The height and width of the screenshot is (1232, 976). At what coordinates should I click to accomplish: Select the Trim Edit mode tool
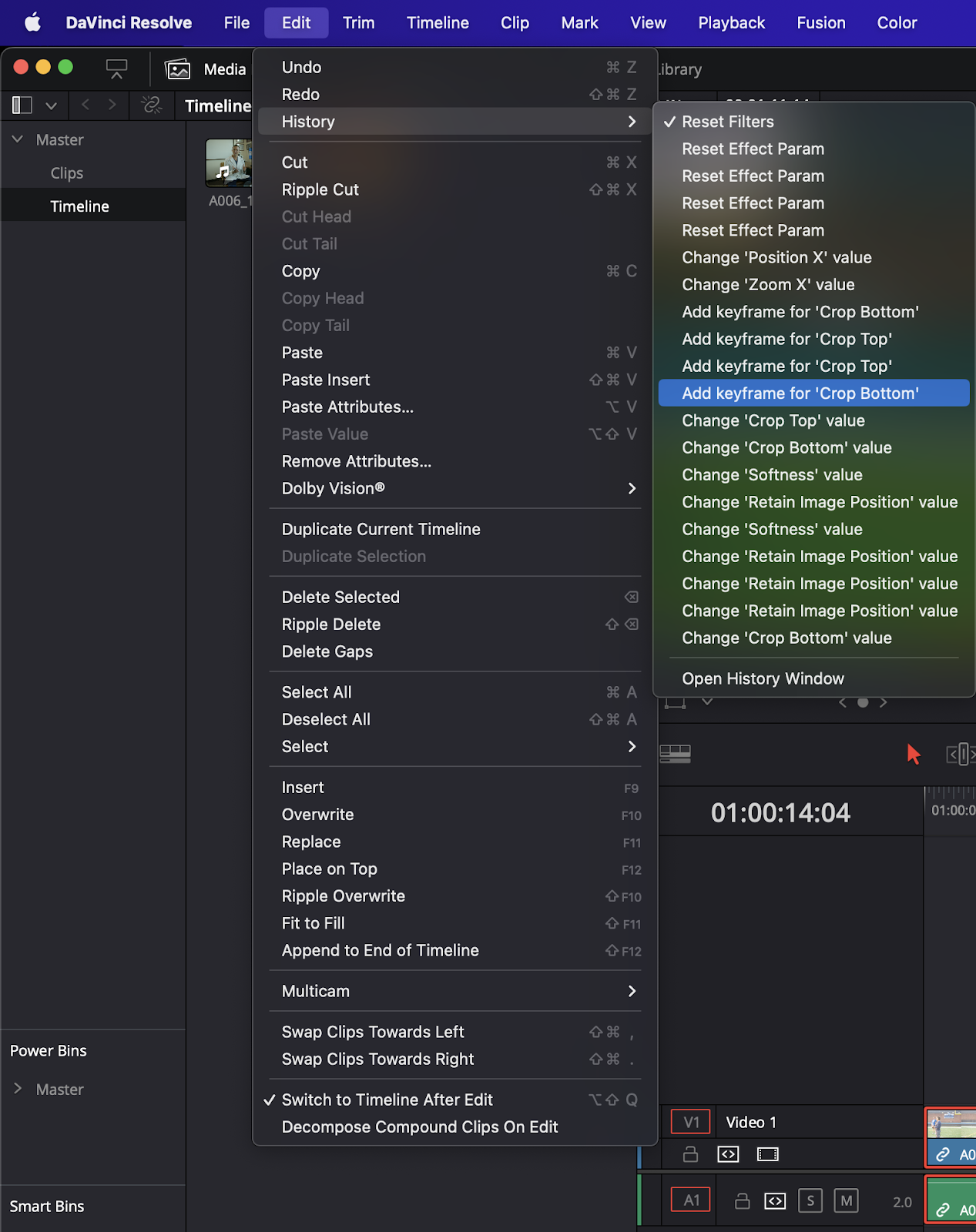(x=961, y=754)
